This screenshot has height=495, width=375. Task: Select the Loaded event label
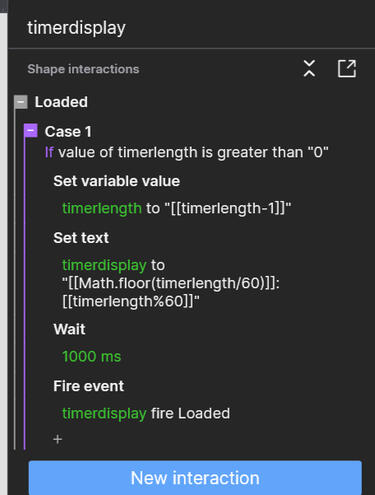[x=61, y=102]
